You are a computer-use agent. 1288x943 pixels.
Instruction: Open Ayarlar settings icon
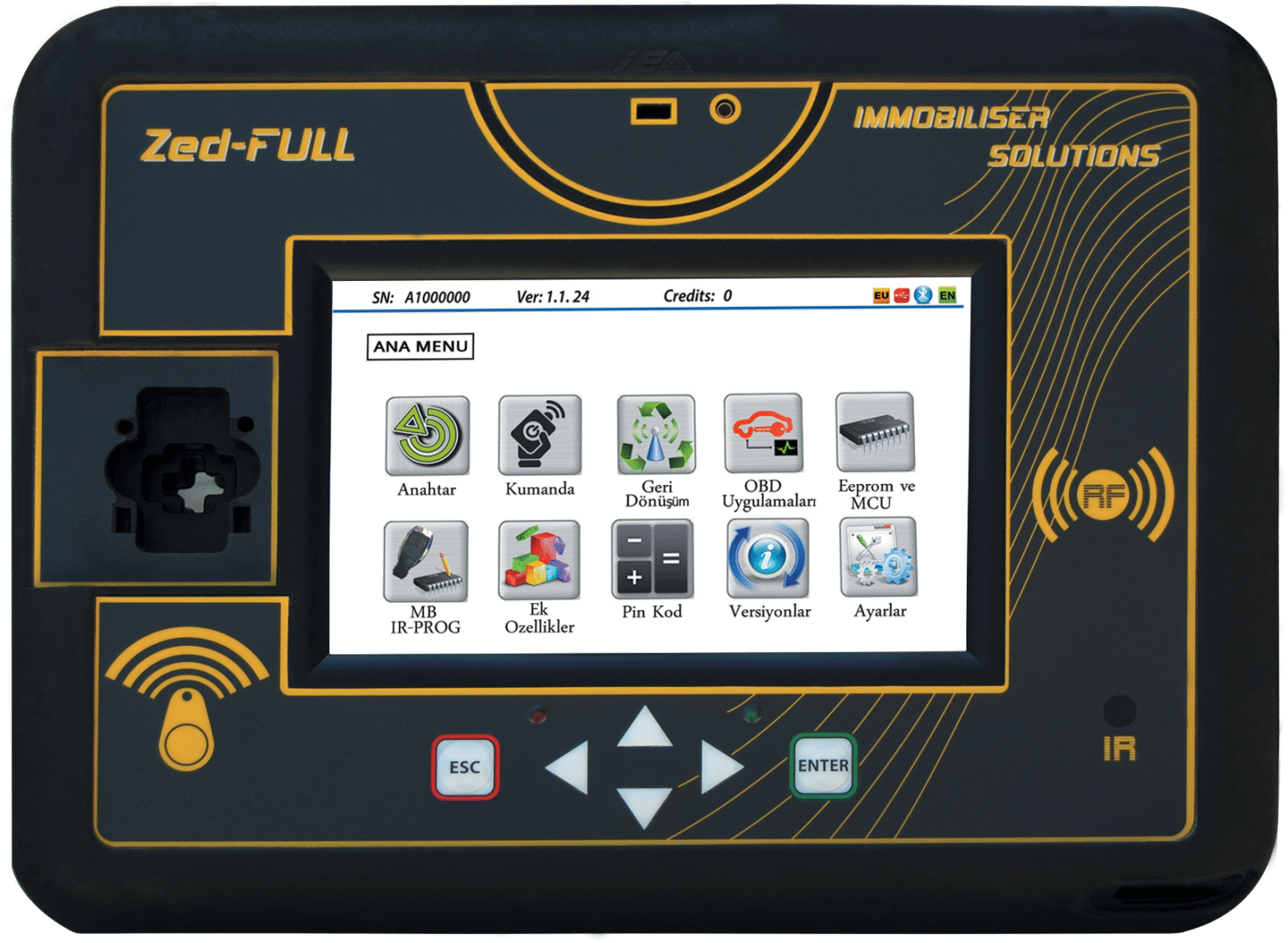point(878,557)
